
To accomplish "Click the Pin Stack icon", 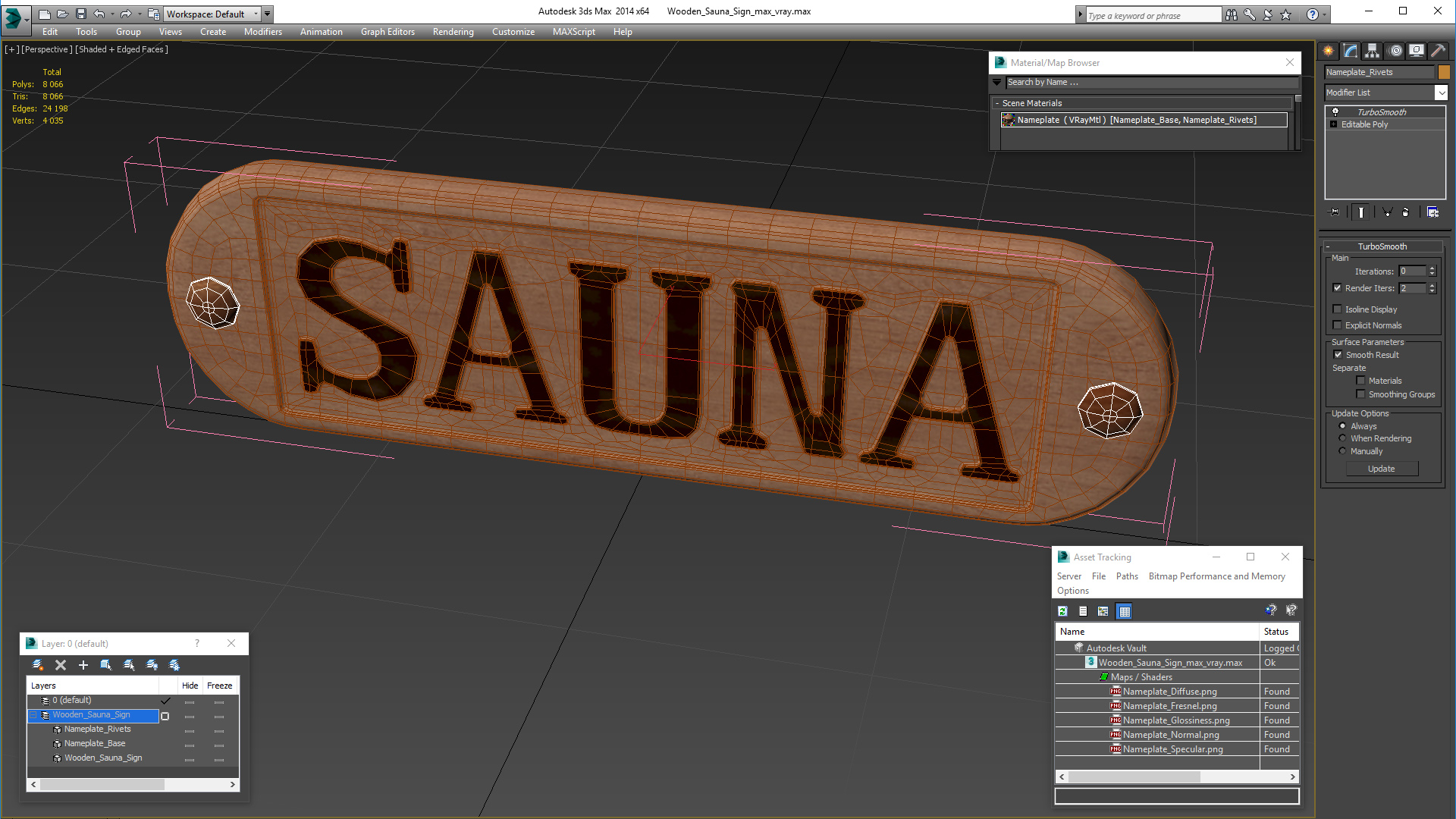I will coord(1335,212).
